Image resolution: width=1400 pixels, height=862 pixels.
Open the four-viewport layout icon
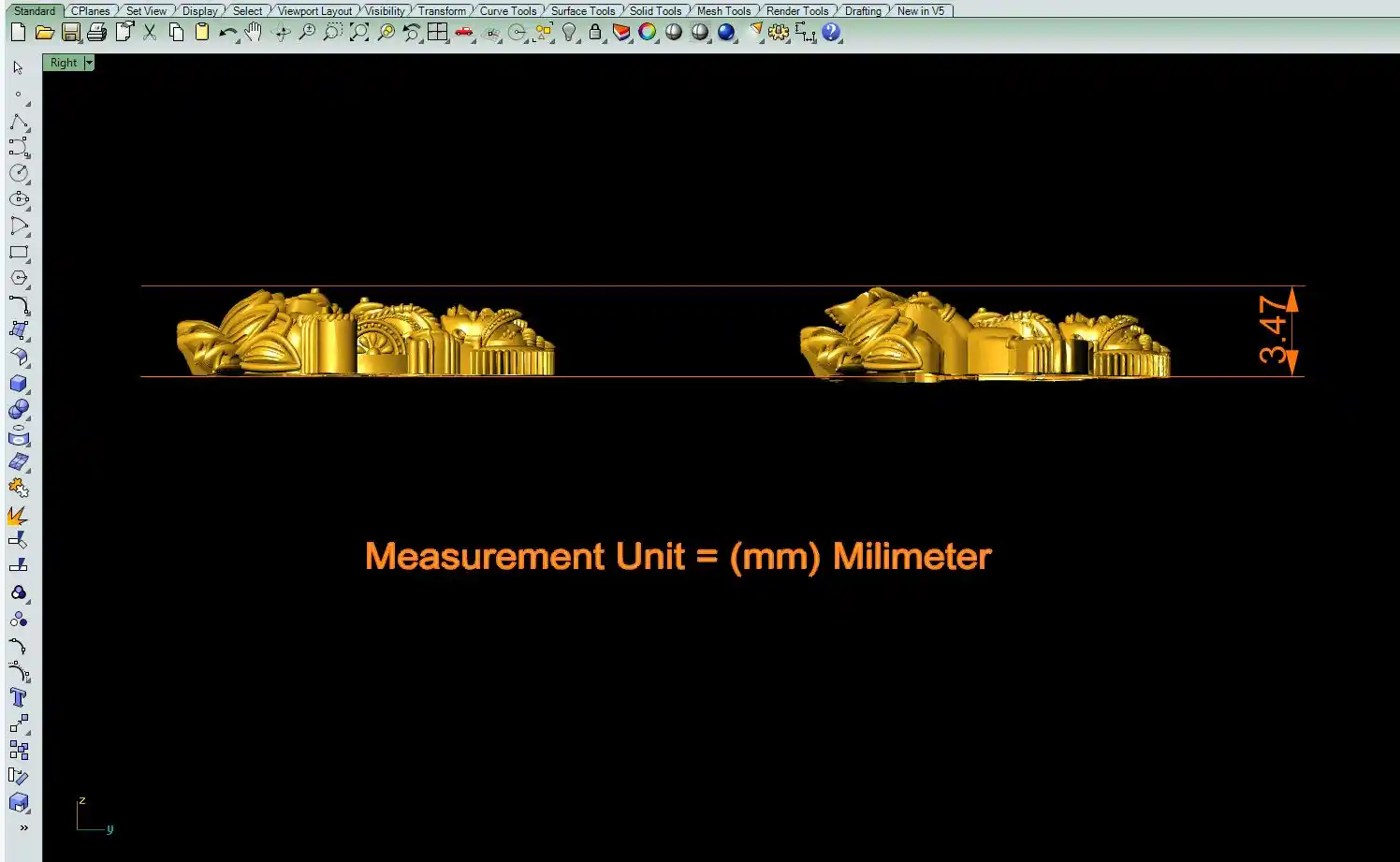tap(437, 33)
